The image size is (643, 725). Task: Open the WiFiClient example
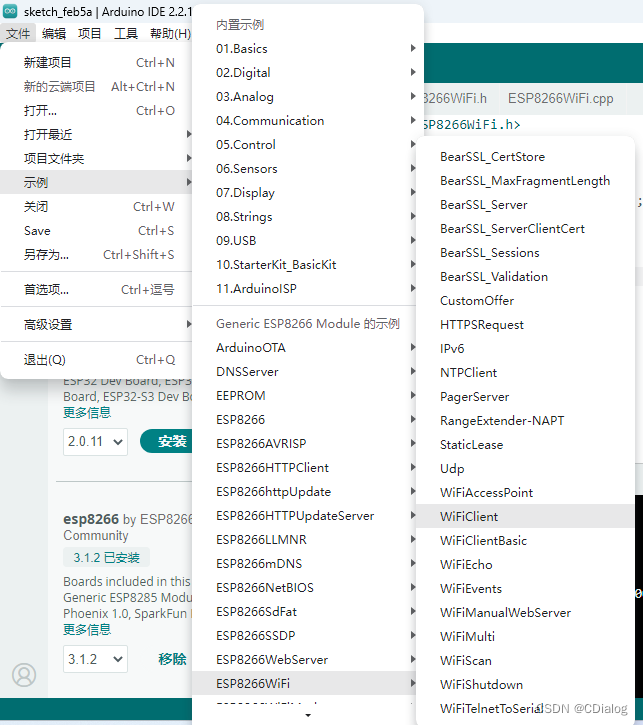coord(525,516)
